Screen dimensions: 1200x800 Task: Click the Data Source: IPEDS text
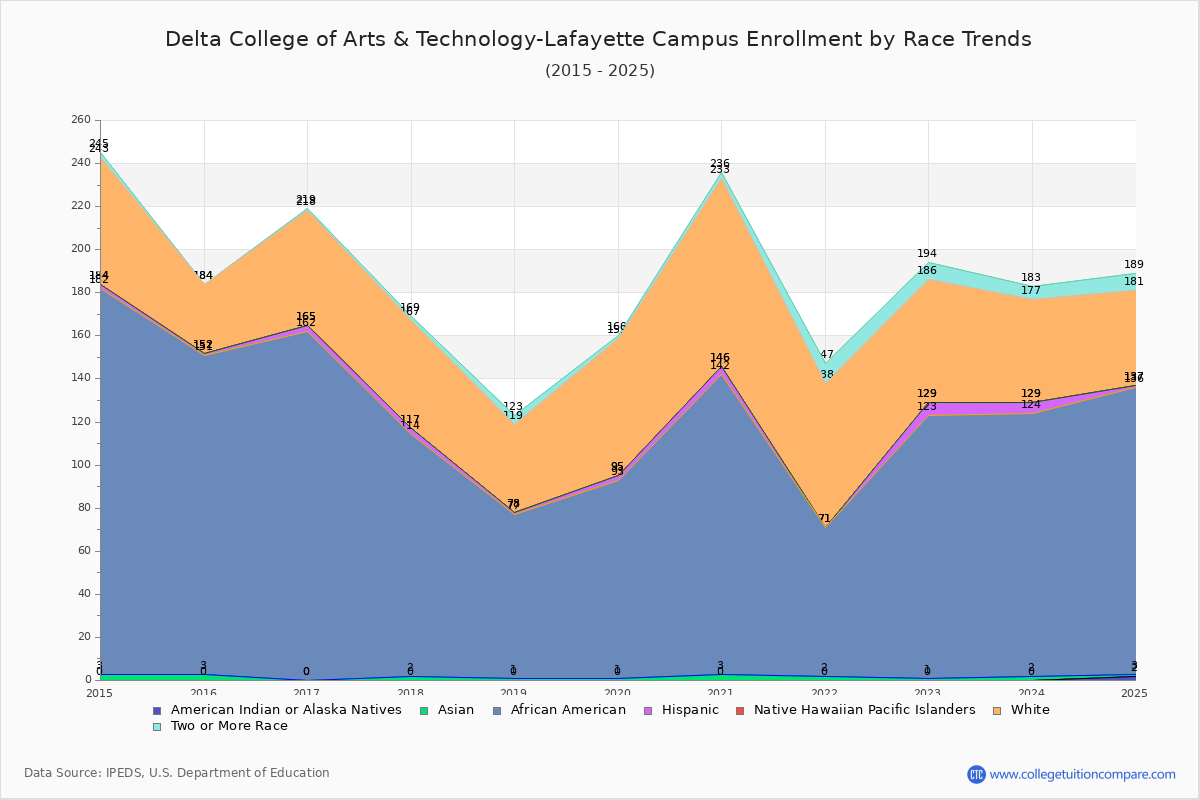pyautogui.click(x=177, y=773)
